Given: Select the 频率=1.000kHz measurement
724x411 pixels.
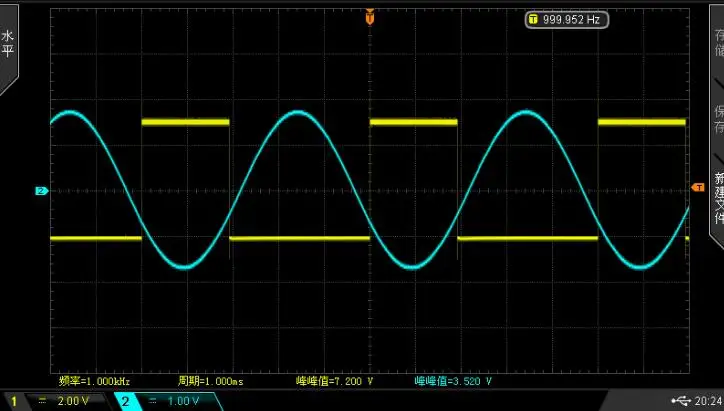Looking at the screenshot, I should (x=95, y=381).
